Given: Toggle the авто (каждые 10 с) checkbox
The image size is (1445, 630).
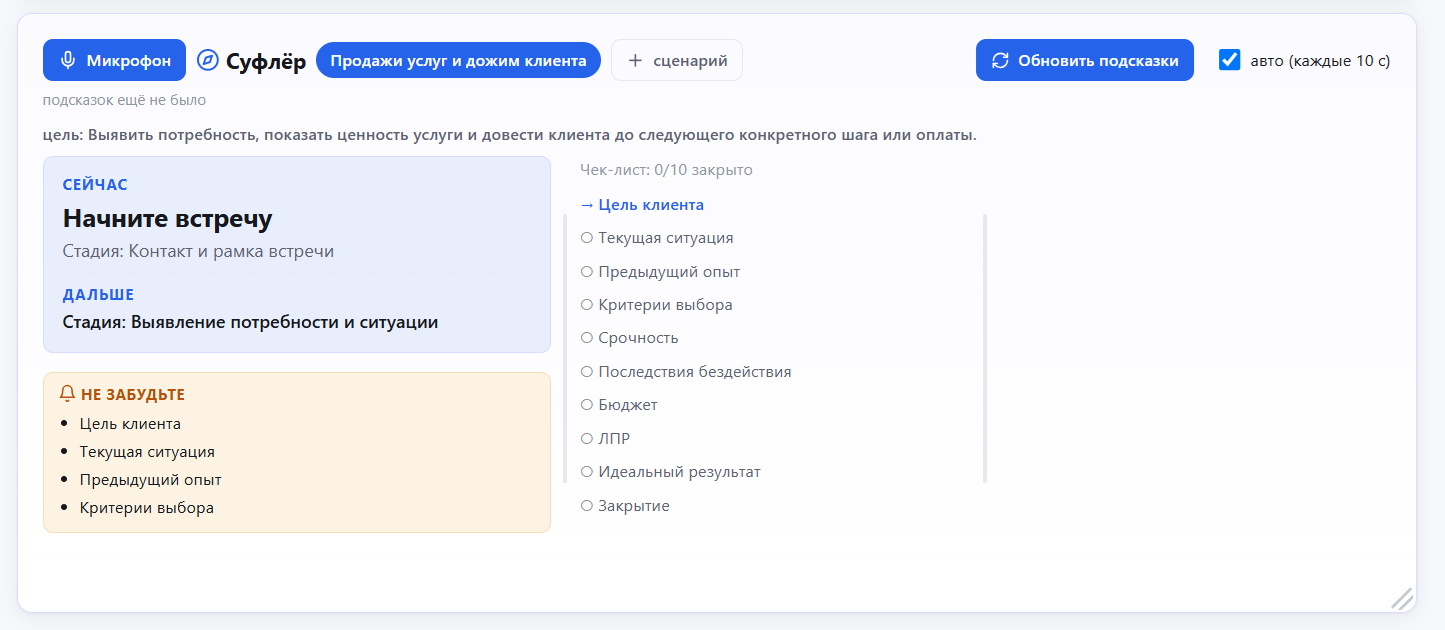Looking at the screenshot, I should click(x=1230, y=60).
